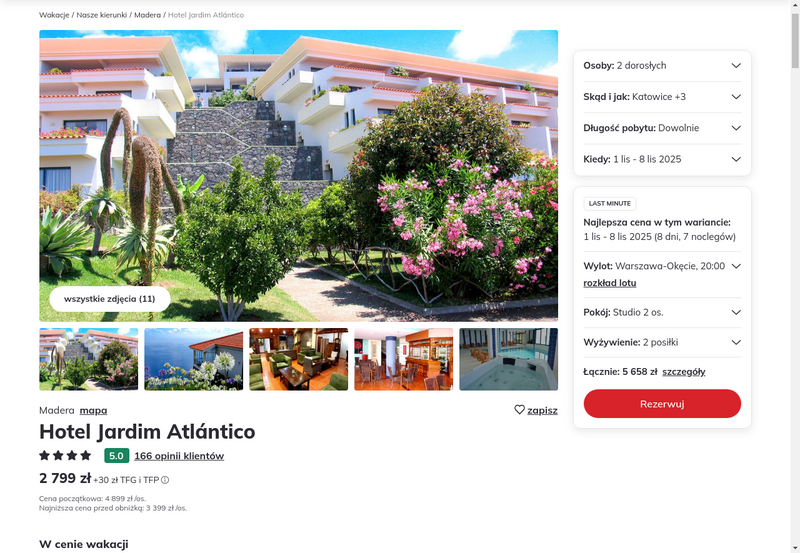
Task: Select the indoor pool jacuzzi thumbnail
Action: coord(508,359)
